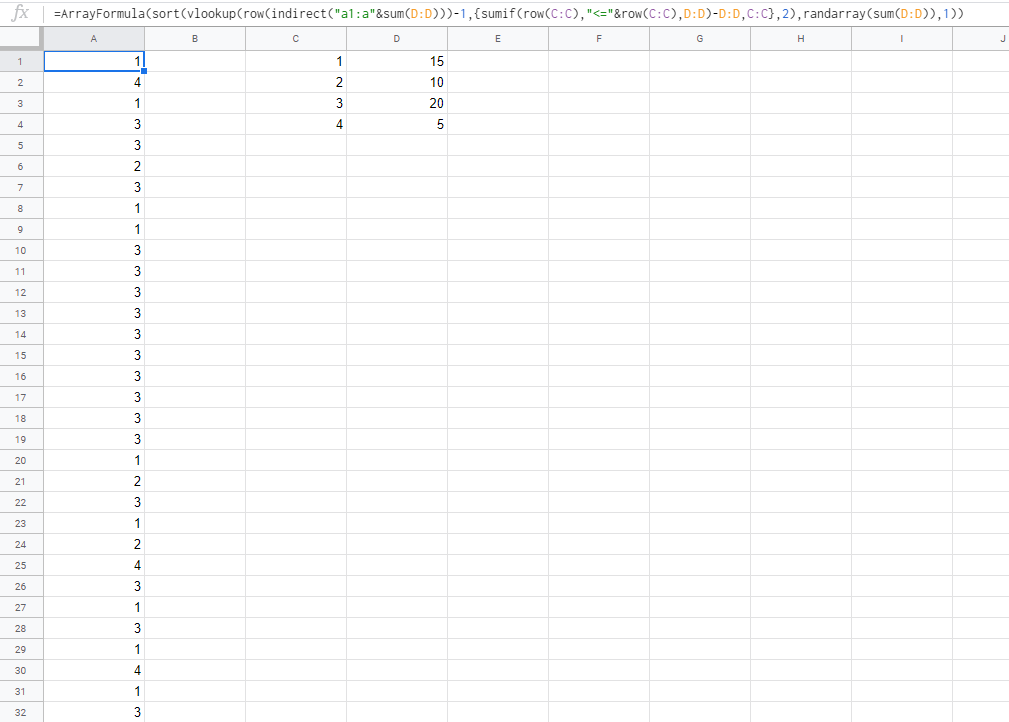
Task: Select column C header
Action: (x=296, y=39)
